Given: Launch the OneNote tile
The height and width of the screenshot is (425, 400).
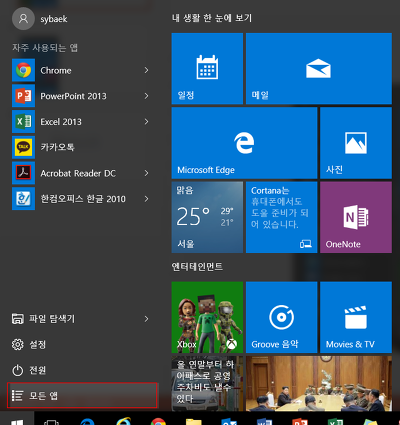Looking at the screenshot, I should pyautogui.click(x=356, y=217).
